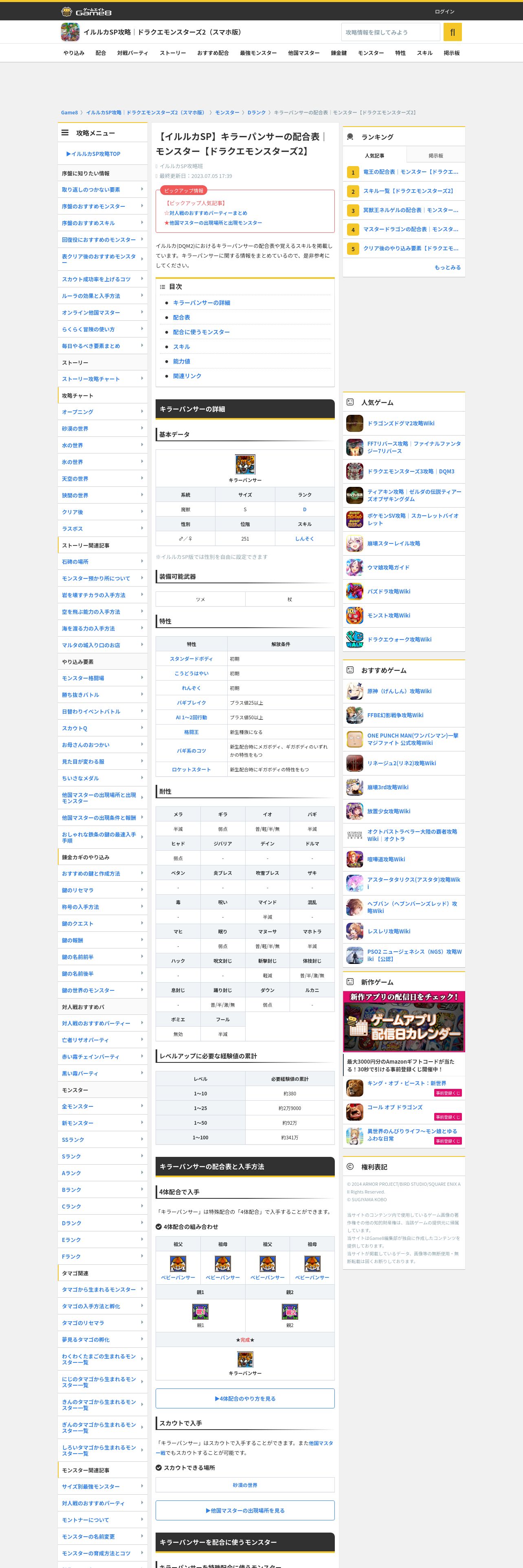Open 原神（げんしん）攻略Wiki game icon
Viewport: 523px width, 1568px height.
click(354, 692)
